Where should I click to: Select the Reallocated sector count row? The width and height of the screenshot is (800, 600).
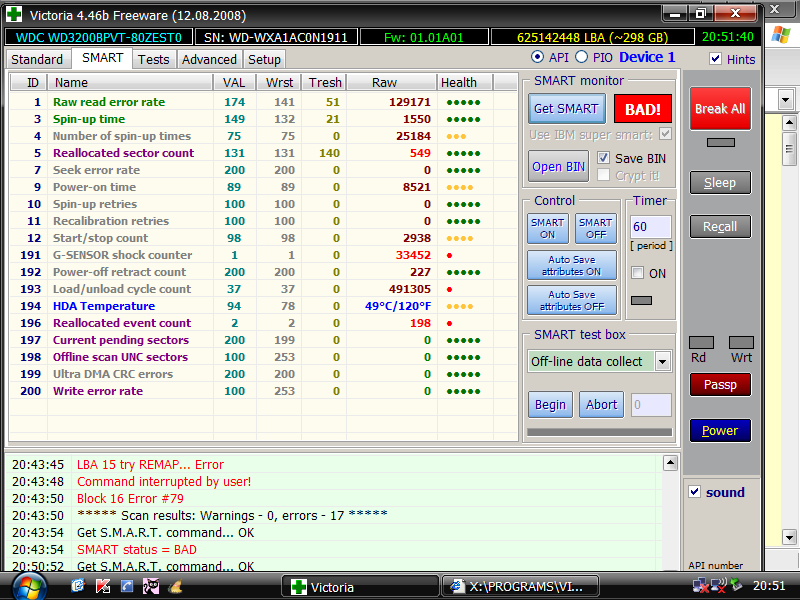coord(263,153)
